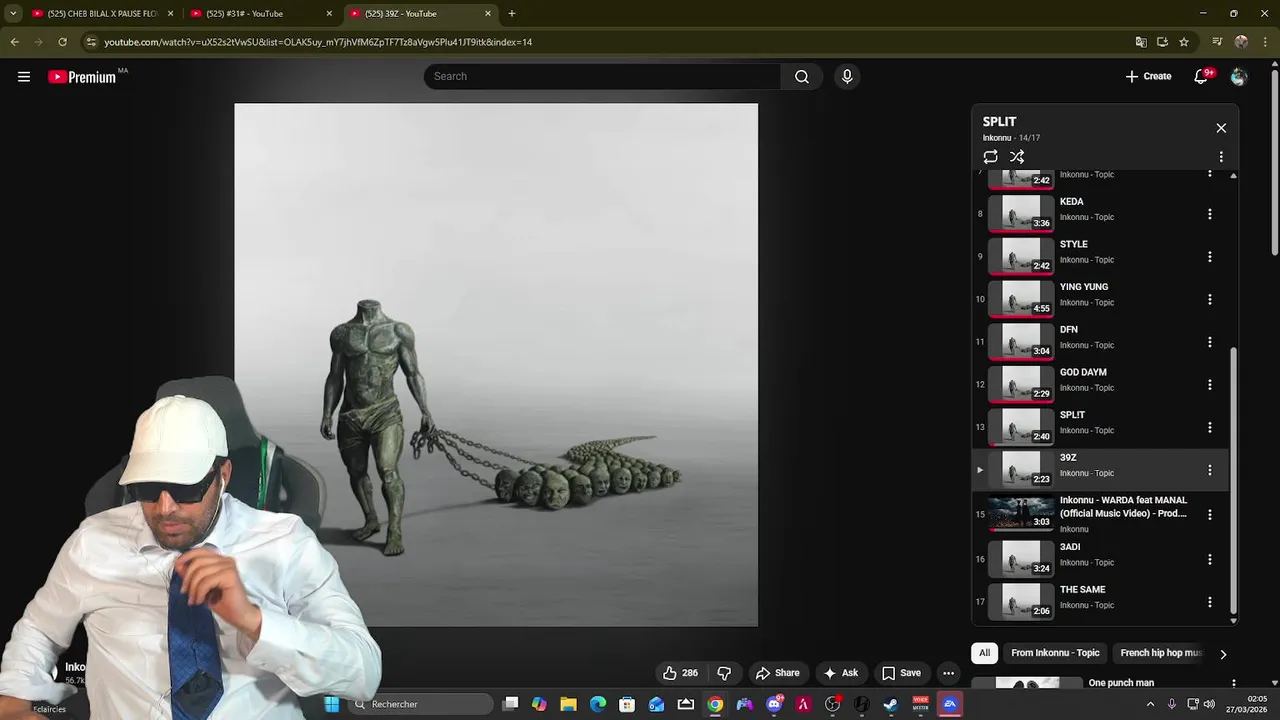Close the #31# YouTube tab
The width and height of the screenshot is (1280, 720).
click(x=329, y=14)
